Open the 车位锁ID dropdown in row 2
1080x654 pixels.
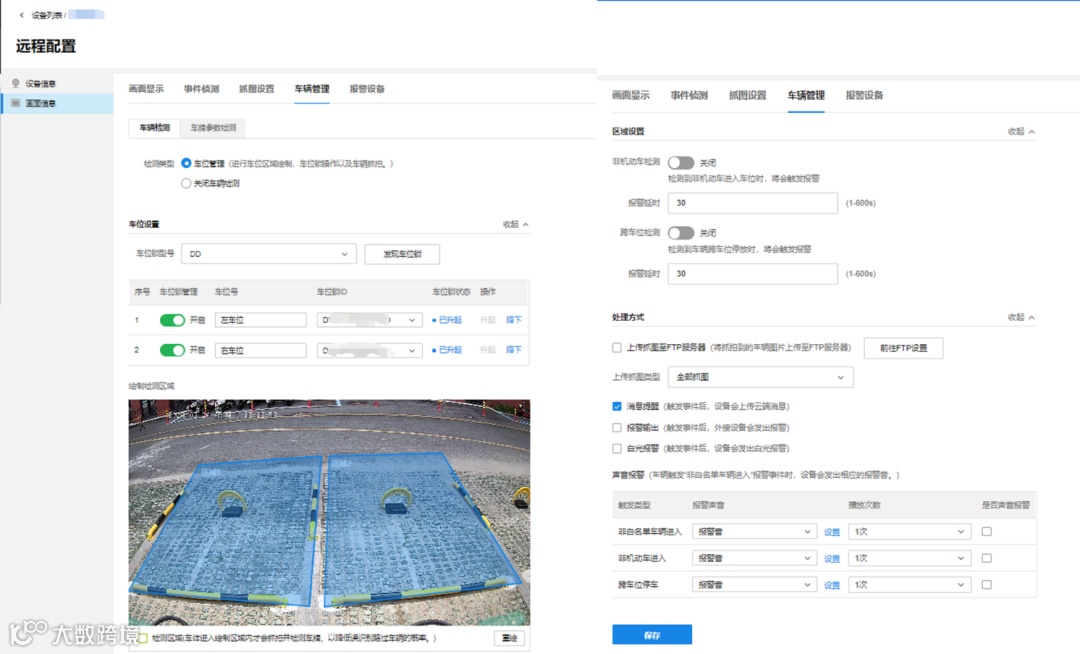(369, 350)
